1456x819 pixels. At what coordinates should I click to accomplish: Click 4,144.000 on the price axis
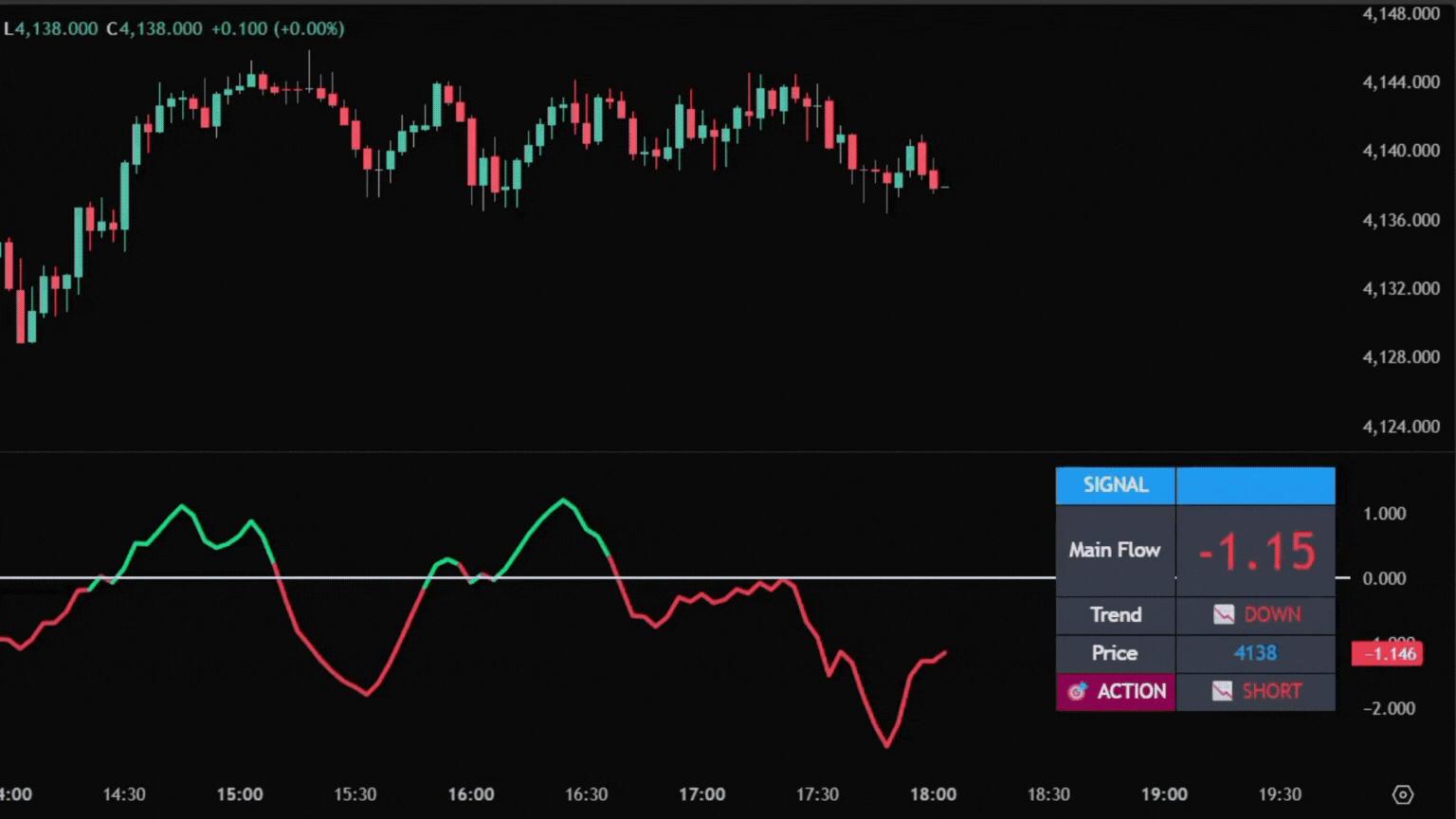[x=1401, y=82]
